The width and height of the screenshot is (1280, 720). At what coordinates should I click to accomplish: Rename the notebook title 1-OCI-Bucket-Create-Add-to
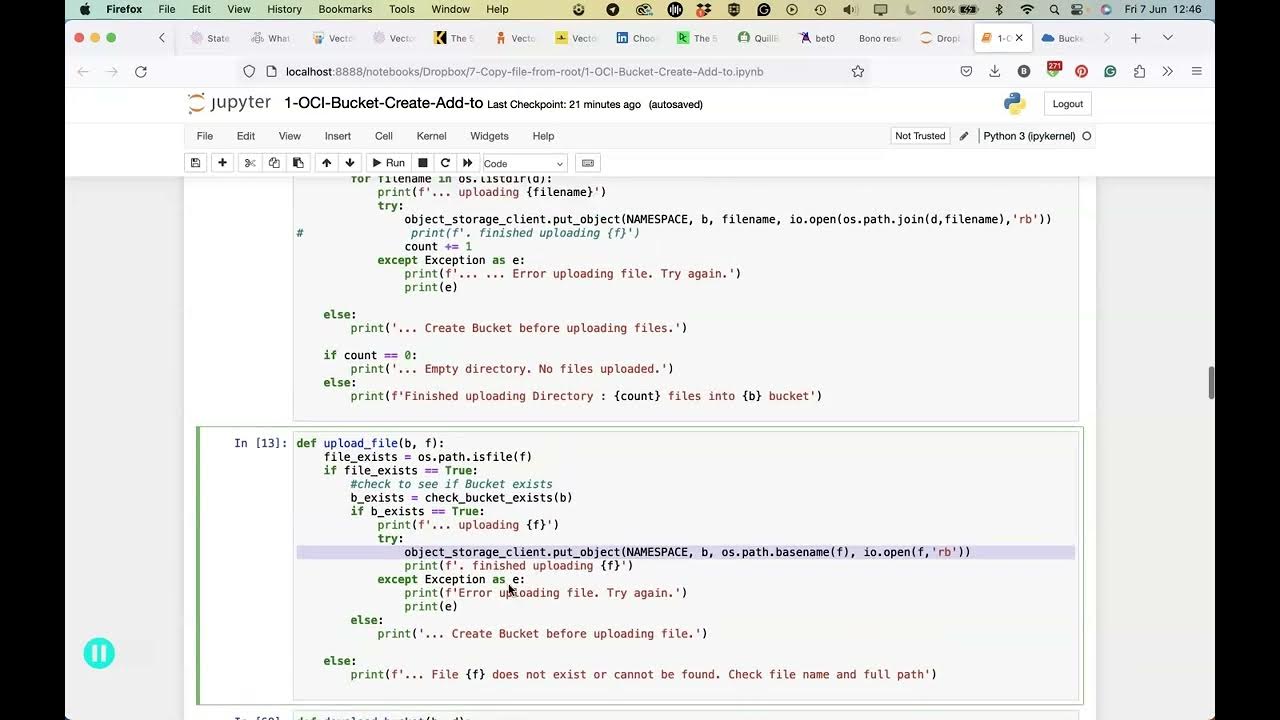tap(384, 103)
